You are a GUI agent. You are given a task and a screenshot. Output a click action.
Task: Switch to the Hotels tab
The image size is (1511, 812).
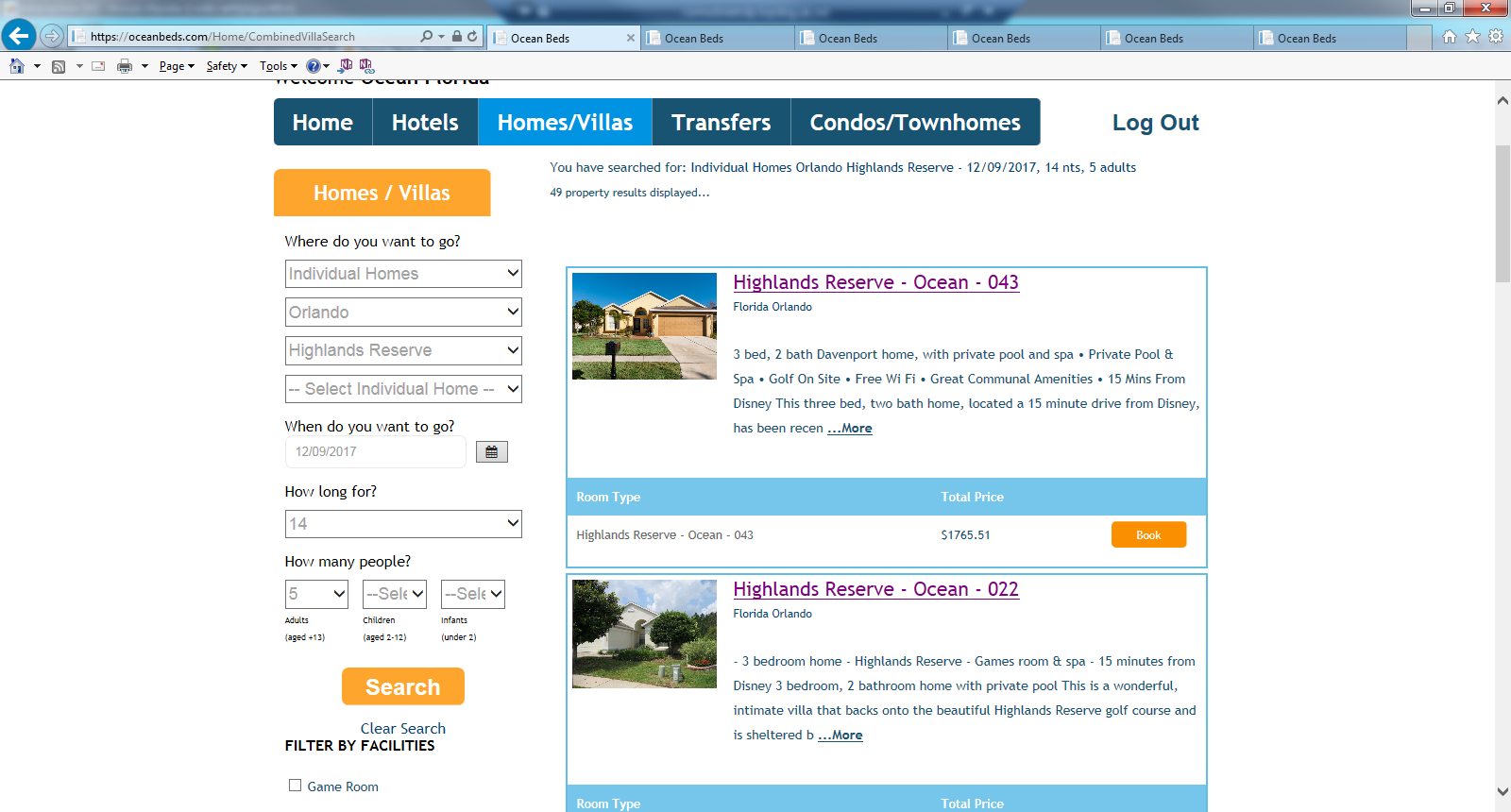425,122
